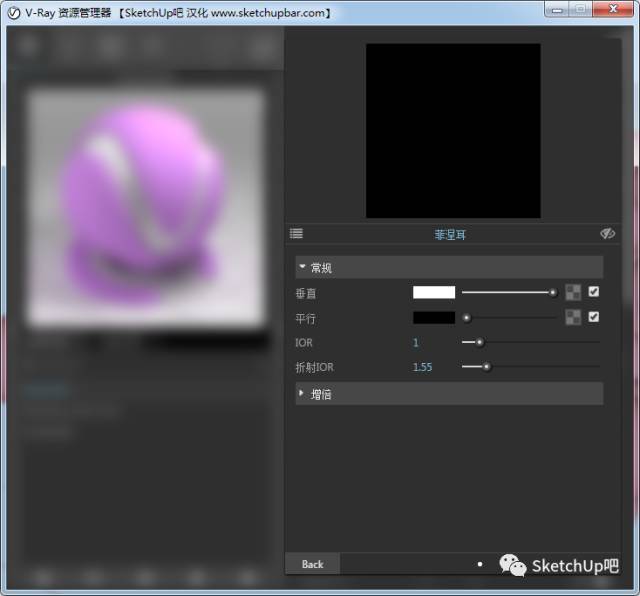Move the 折射IOR slider handle
Viewport: 640px width, 596px height.
tap(486, 367)
